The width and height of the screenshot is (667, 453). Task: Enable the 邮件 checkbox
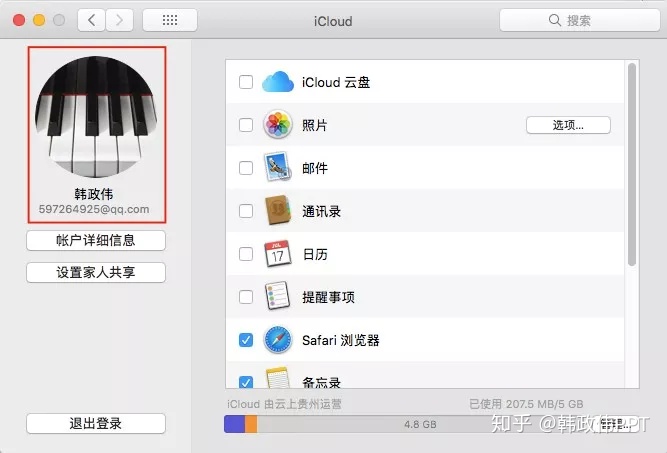(x=246, y=168)
